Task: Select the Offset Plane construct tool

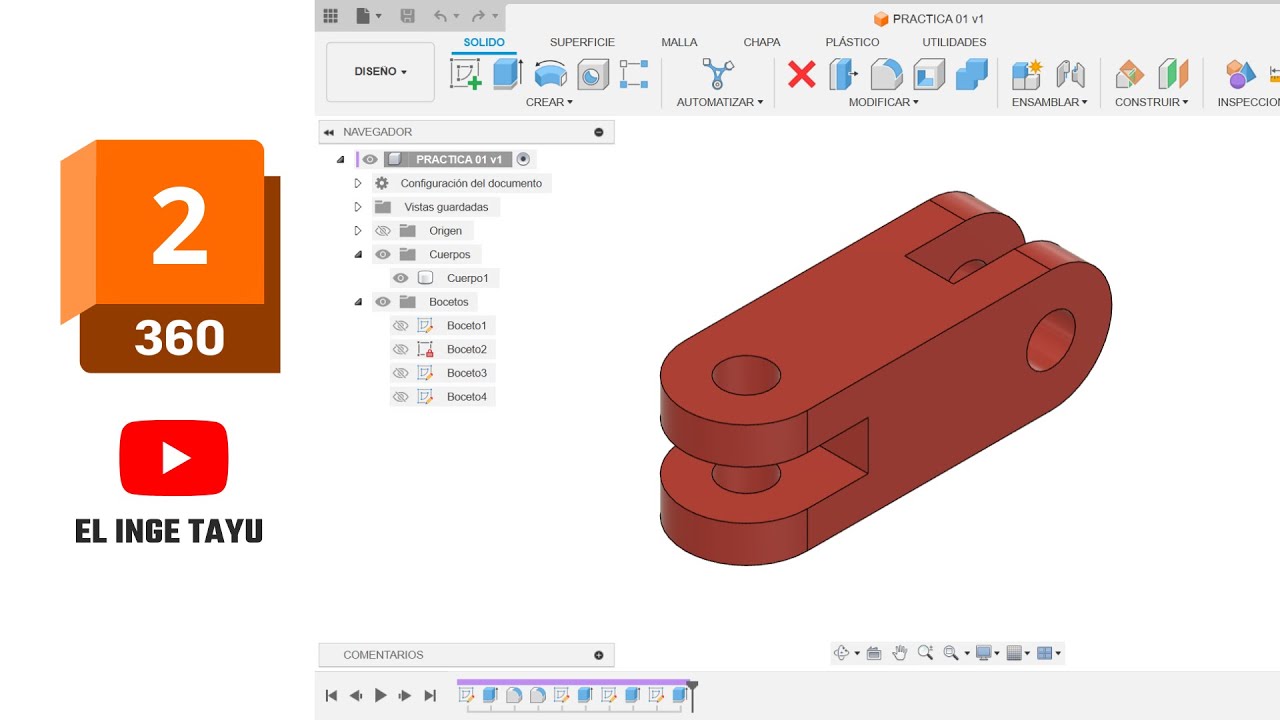Action: point(1130,74)
